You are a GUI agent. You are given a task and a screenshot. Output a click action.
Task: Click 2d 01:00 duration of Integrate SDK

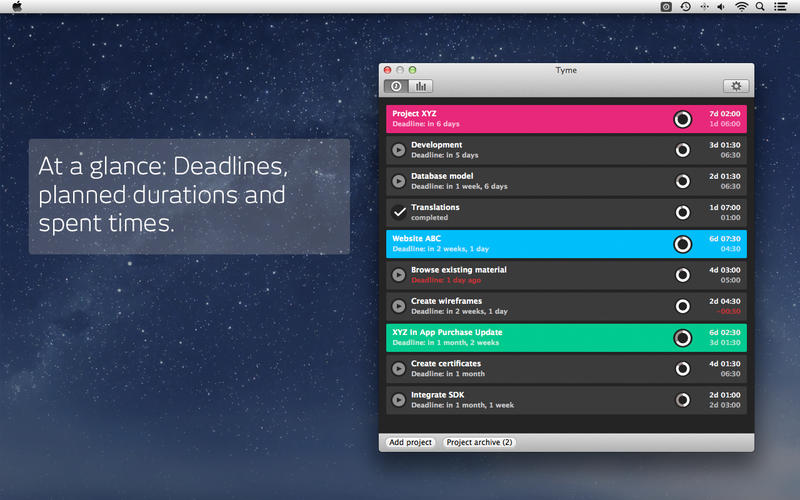tap(724, 395)
